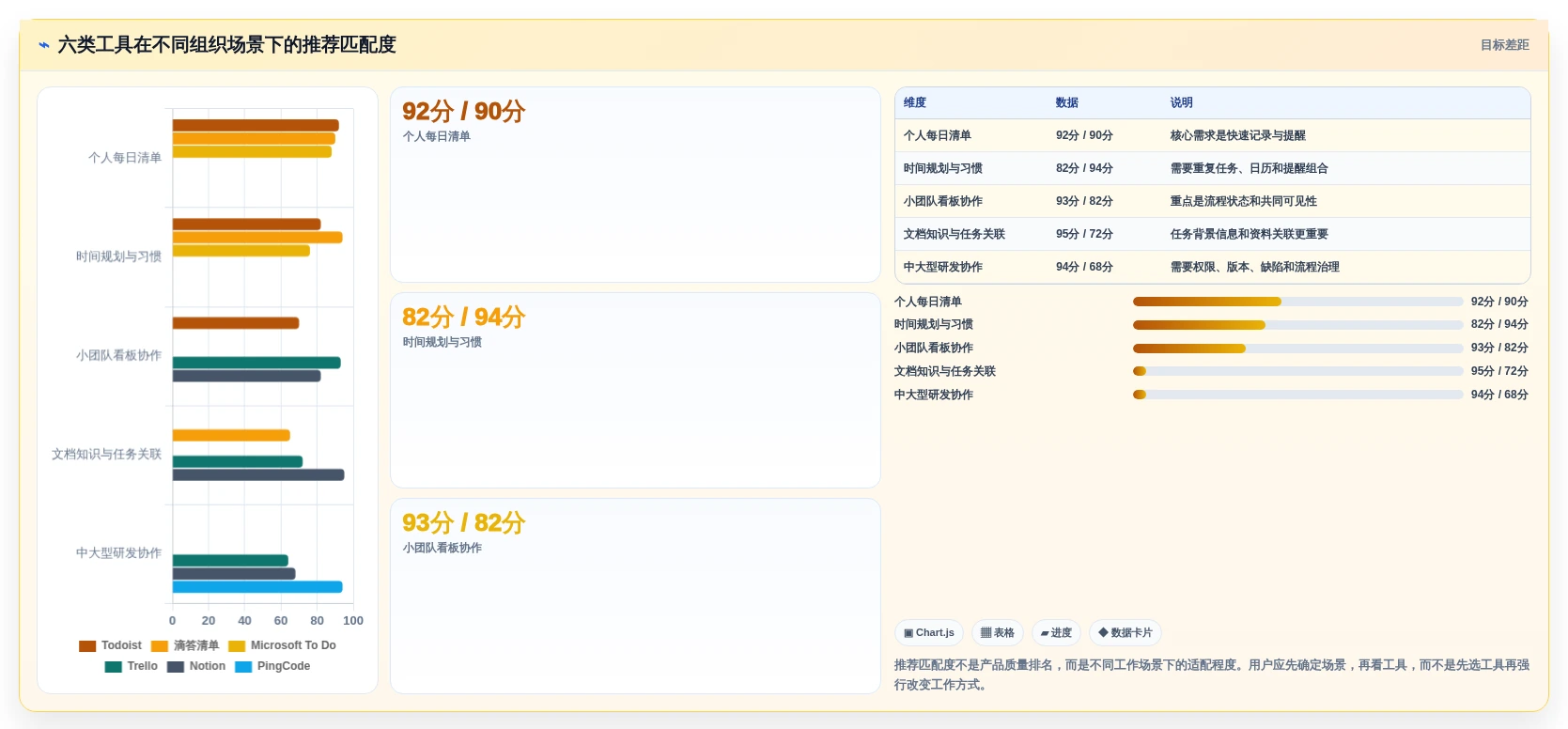Image resolution: width=1568 pixels, height=729 pixels.
Task: Click the progress value 94分 / 68分
Action: 1499,395
